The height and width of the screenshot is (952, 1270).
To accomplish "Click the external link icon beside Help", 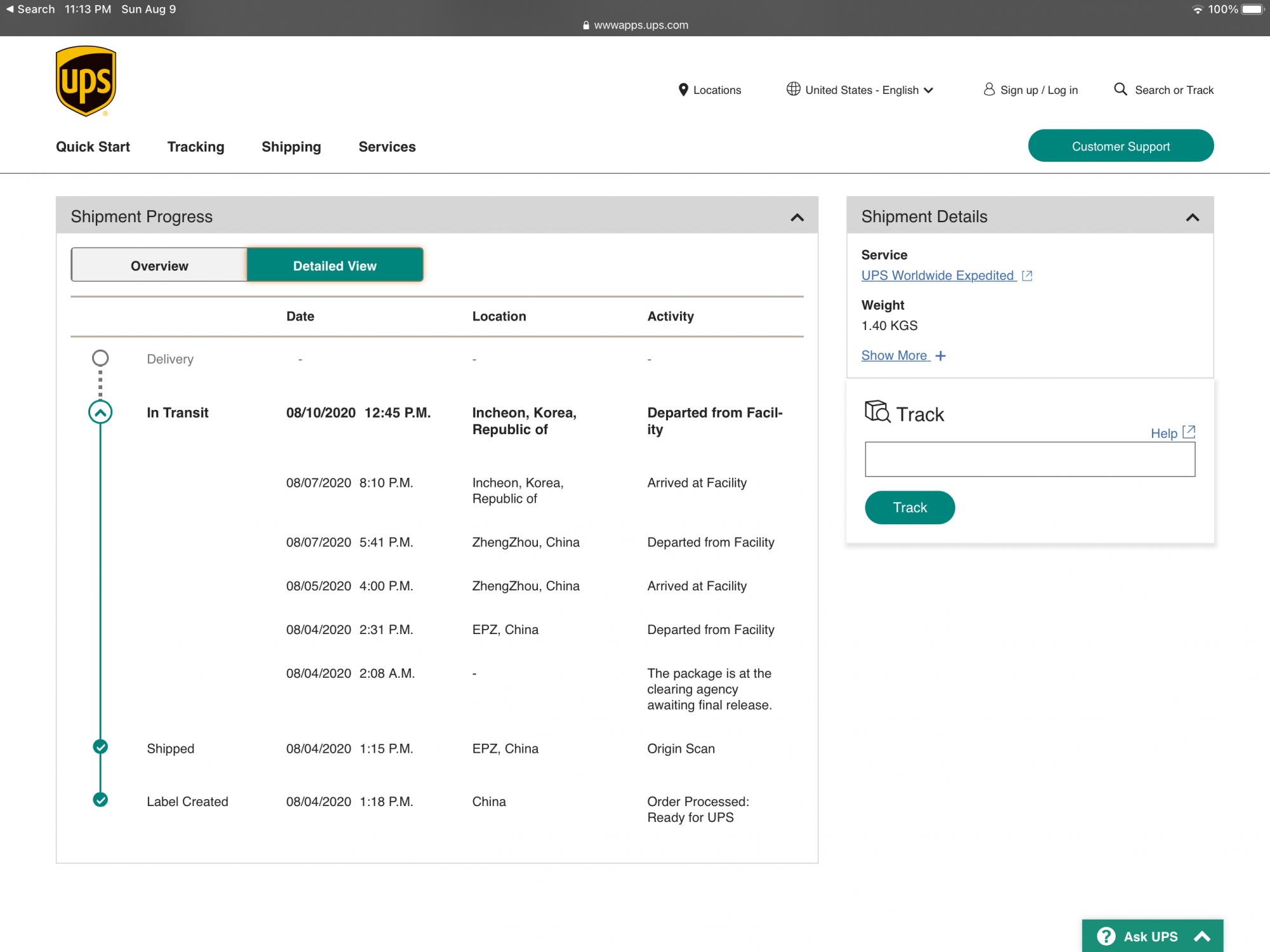I will (x=1189, y=432).
